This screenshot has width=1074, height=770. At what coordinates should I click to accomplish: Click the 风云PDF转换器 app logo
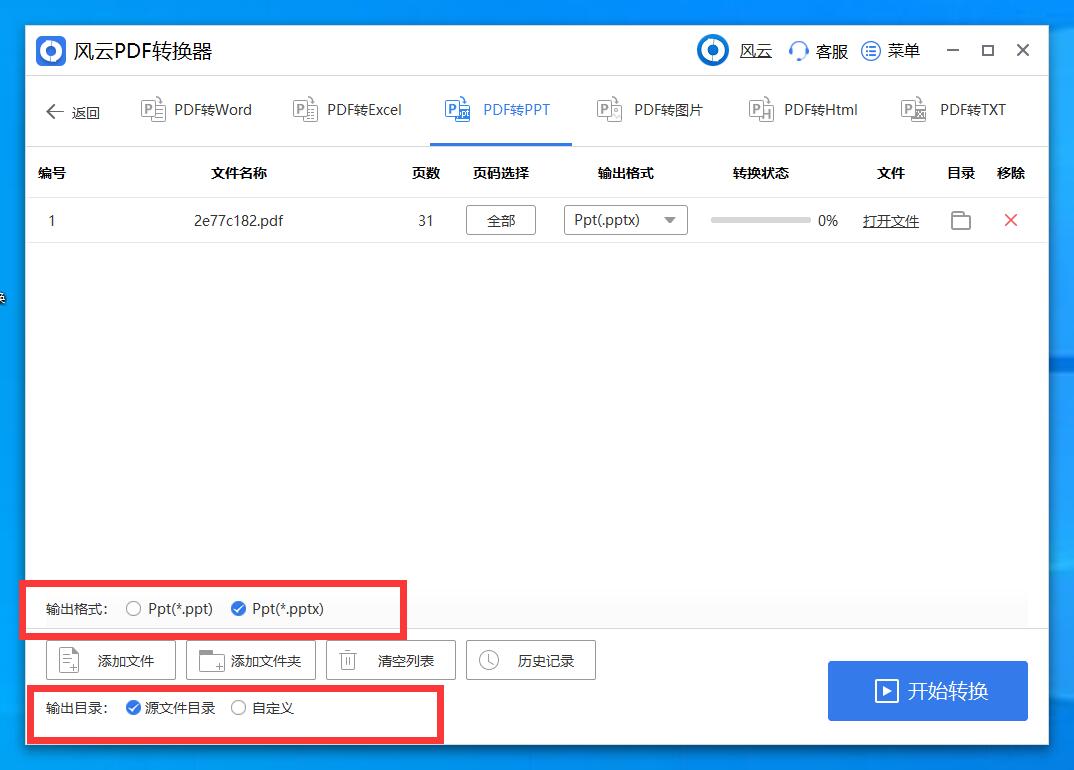coord(51,51)
